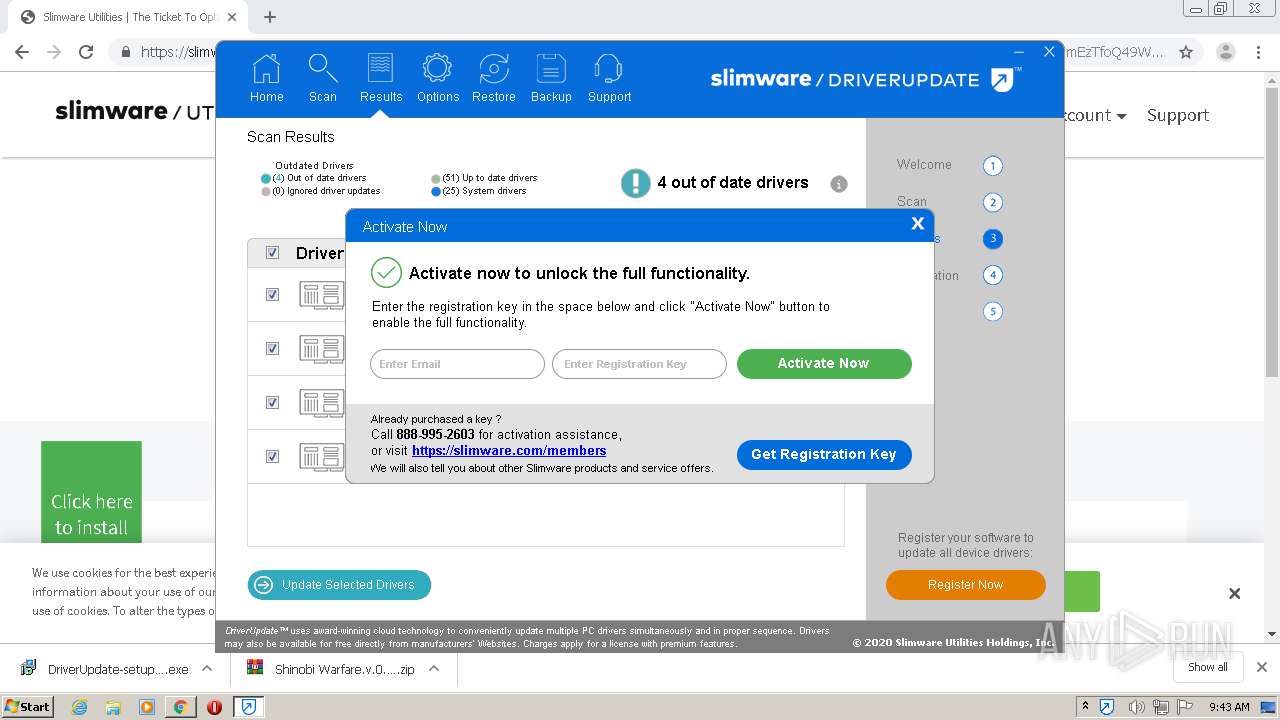Open the slimware.com/members link
Image resolution: width=1280 pixels, height=720 pixels.
[509, 451]
